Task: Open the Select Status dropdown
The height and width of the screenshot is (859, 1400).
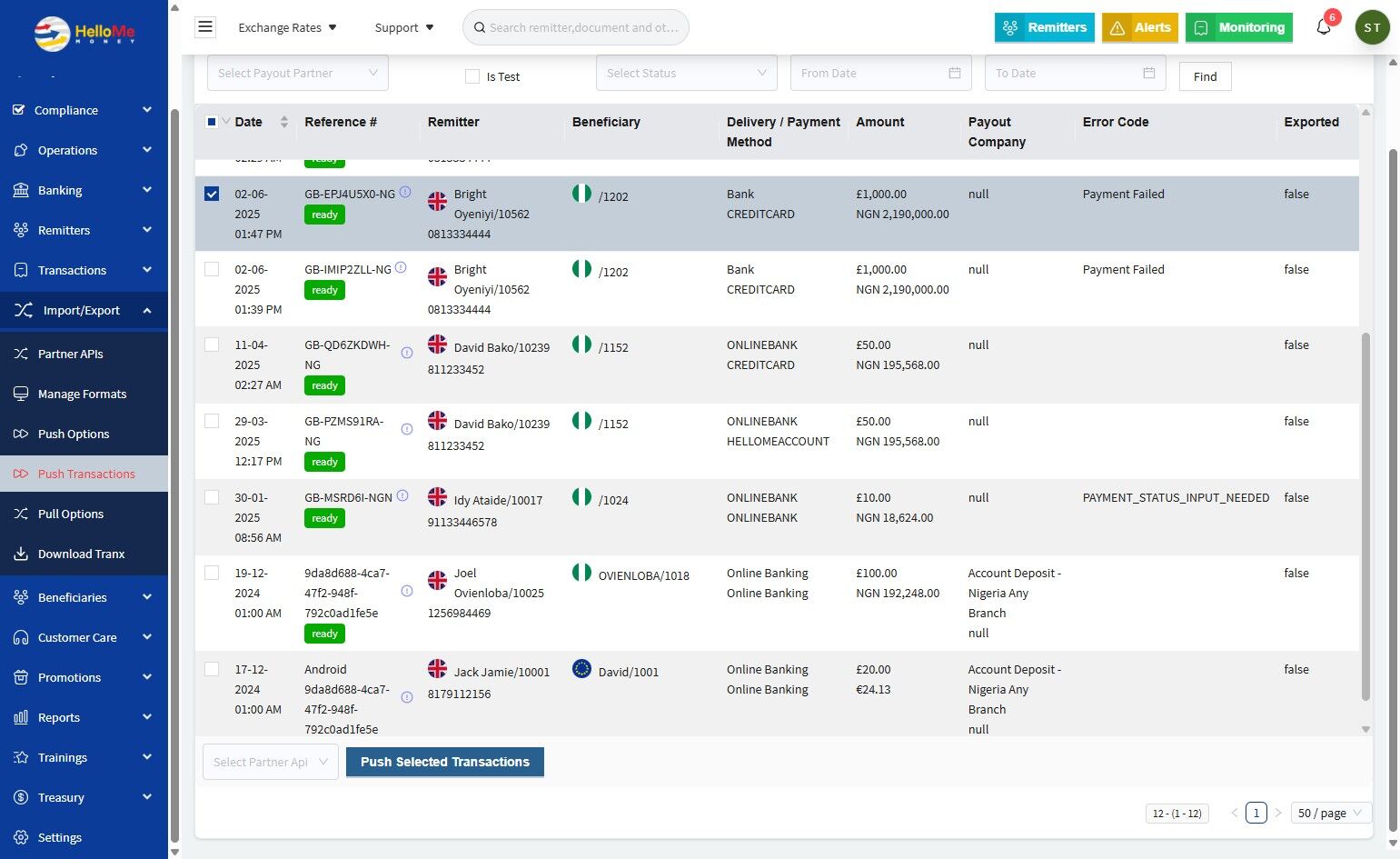Action: tap(686, 73)
